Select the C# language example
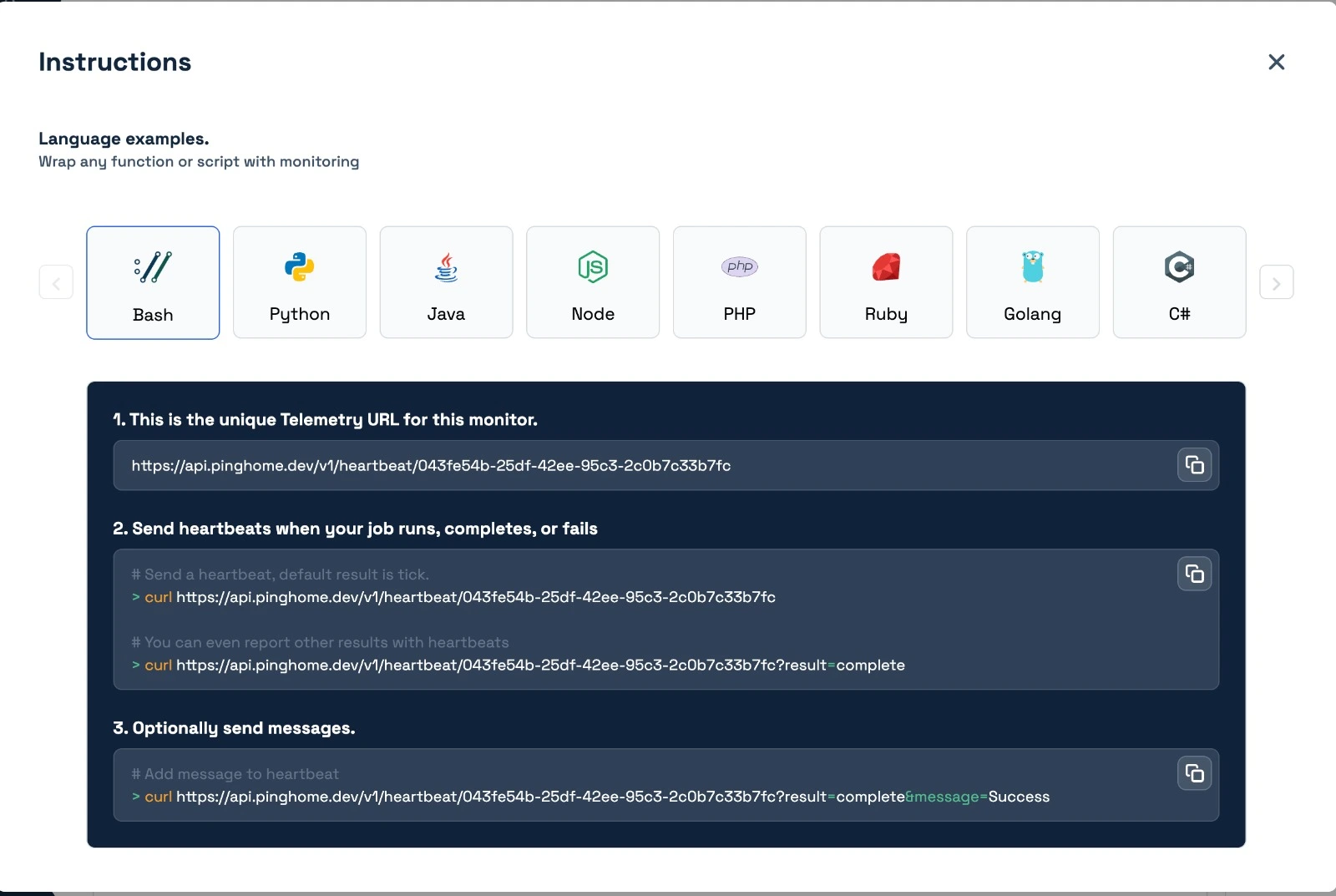This screenshot has height=896, width=1336. point(1178,282)
